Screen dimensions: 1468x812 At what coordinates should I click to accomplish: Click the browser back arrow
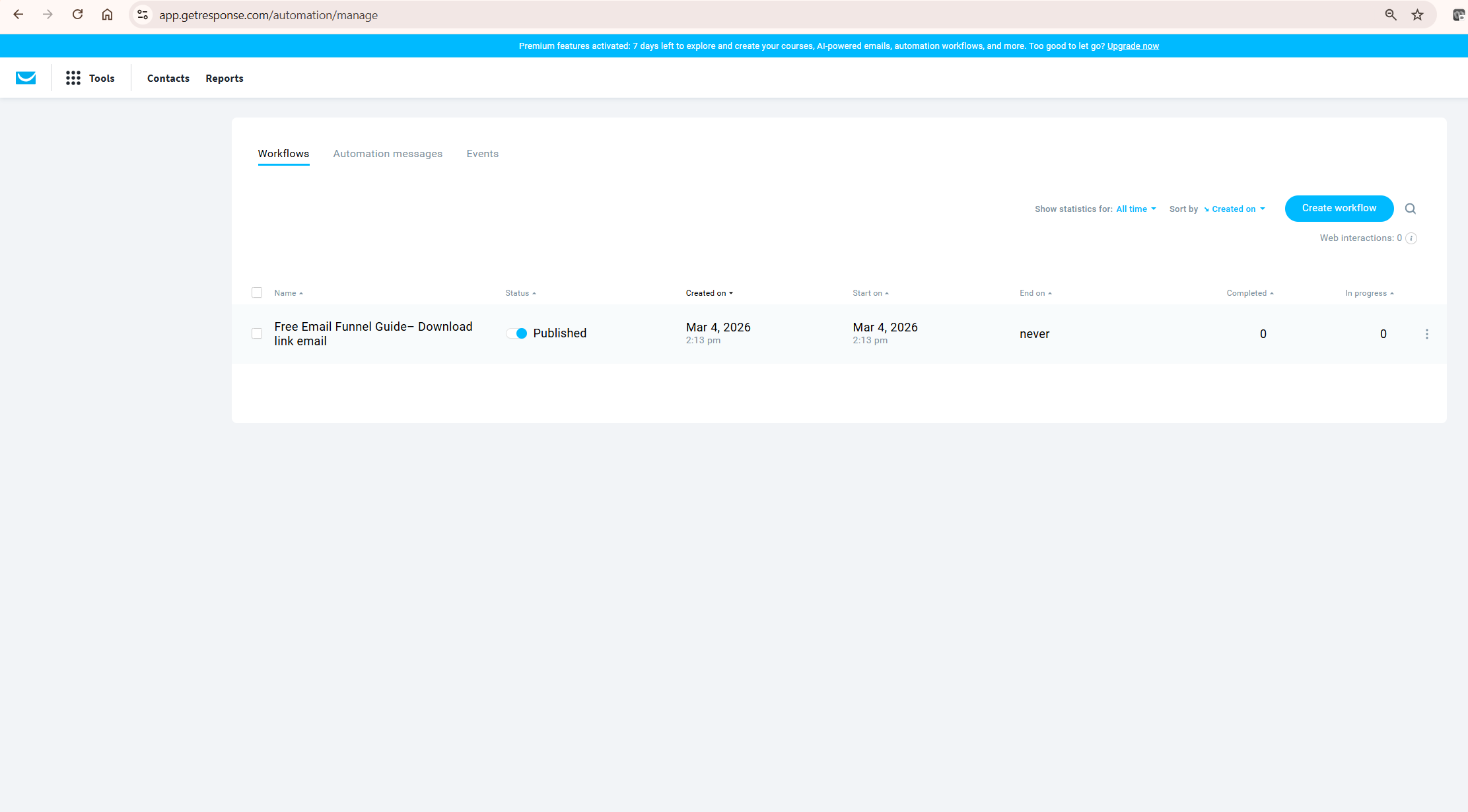point(18,15)
